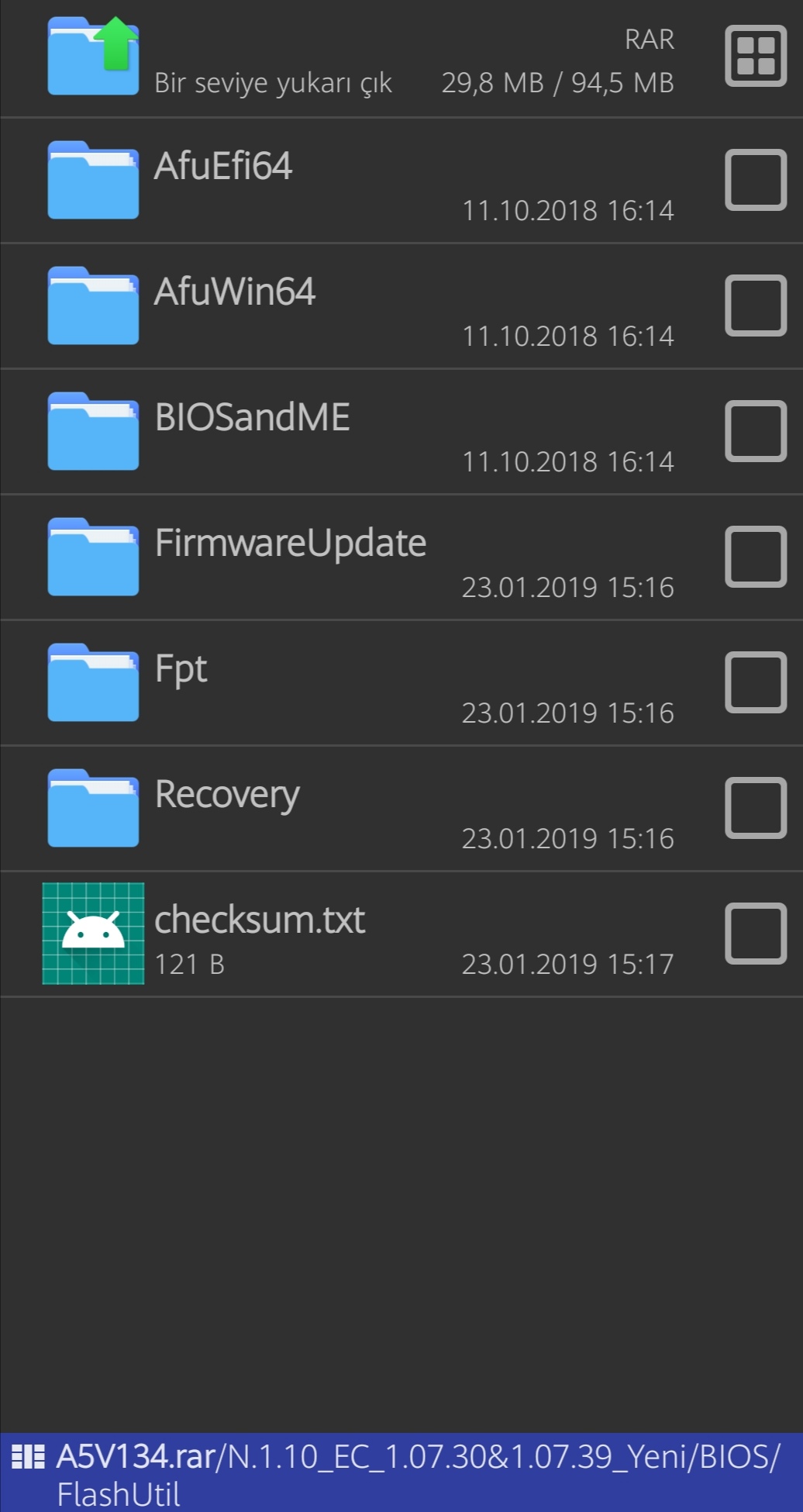This screenshot has width=803, height=1512.
Task: Check the AfuEfi64 selection checkbox
Action: click(756, 180)
